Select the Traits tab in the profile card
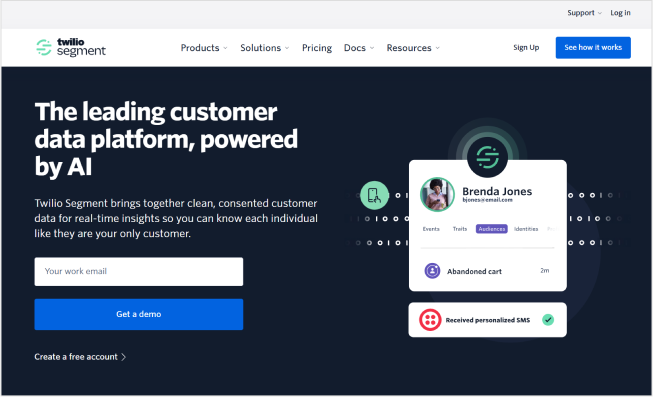 point(460,229)
